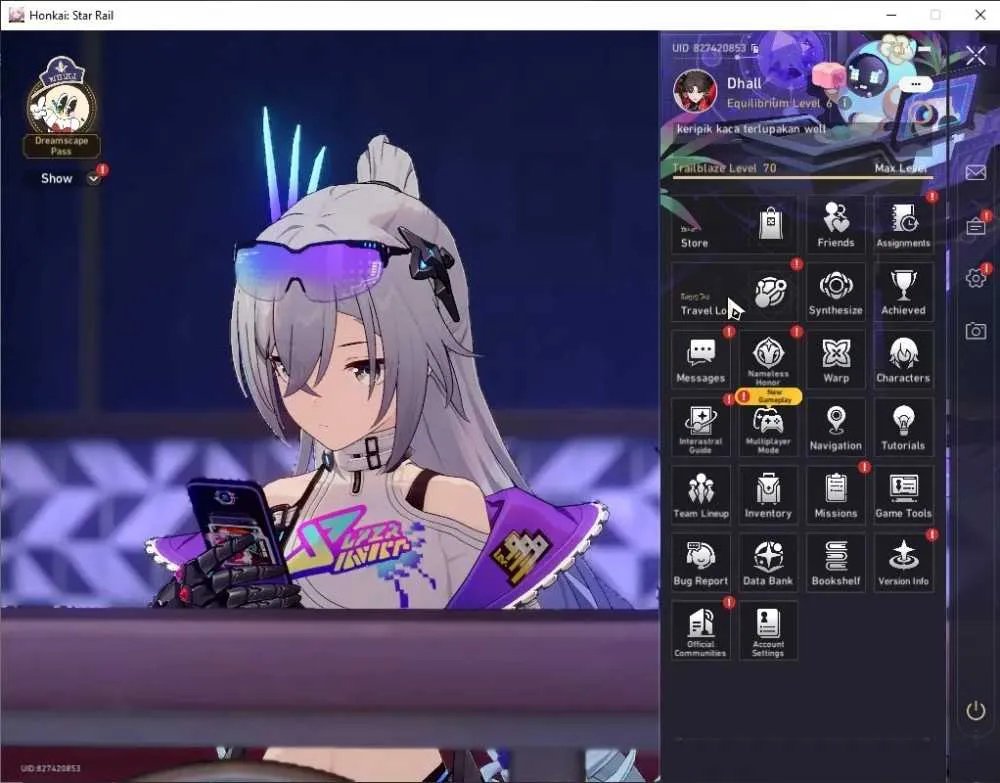Image resolution: width=1000 pixels, height=783 pixels.
Task: Click the Equilibrium Level info icon
Action: pyautogui.click(x=845, y=103)
